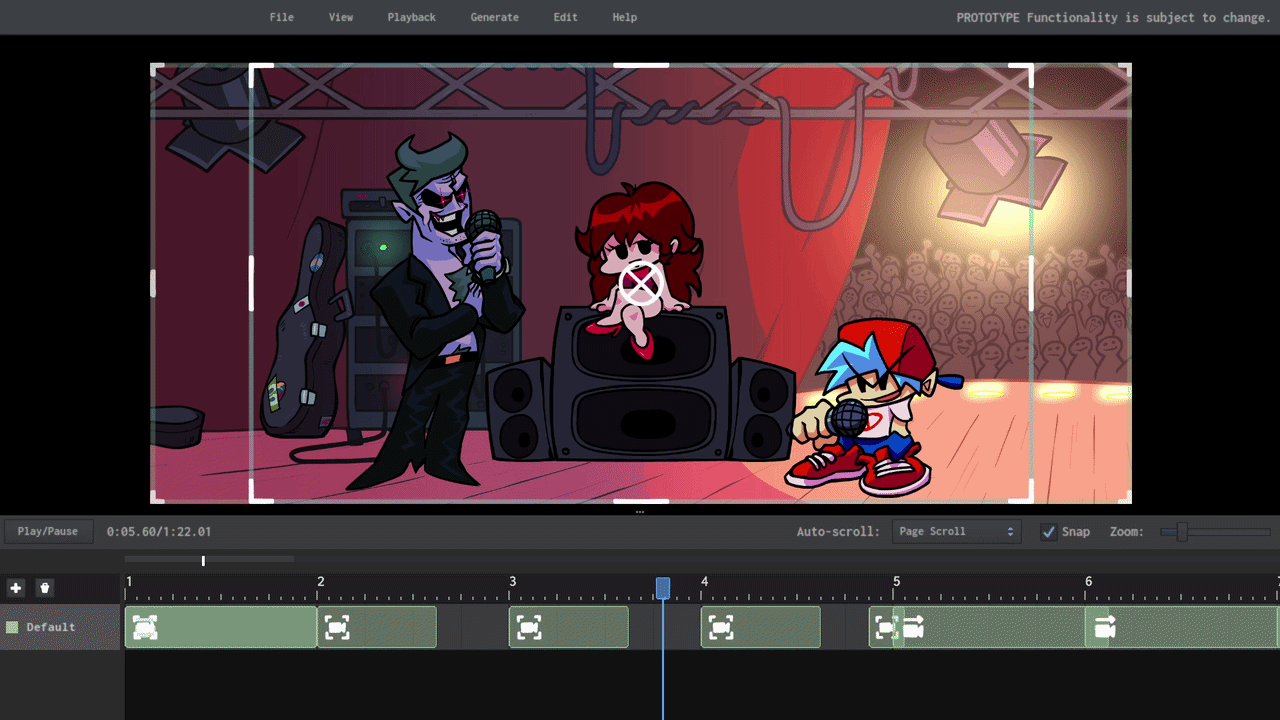Click the timeline overview scrollbar
Screen dimensions: 1280x720
tap(209, 559)
